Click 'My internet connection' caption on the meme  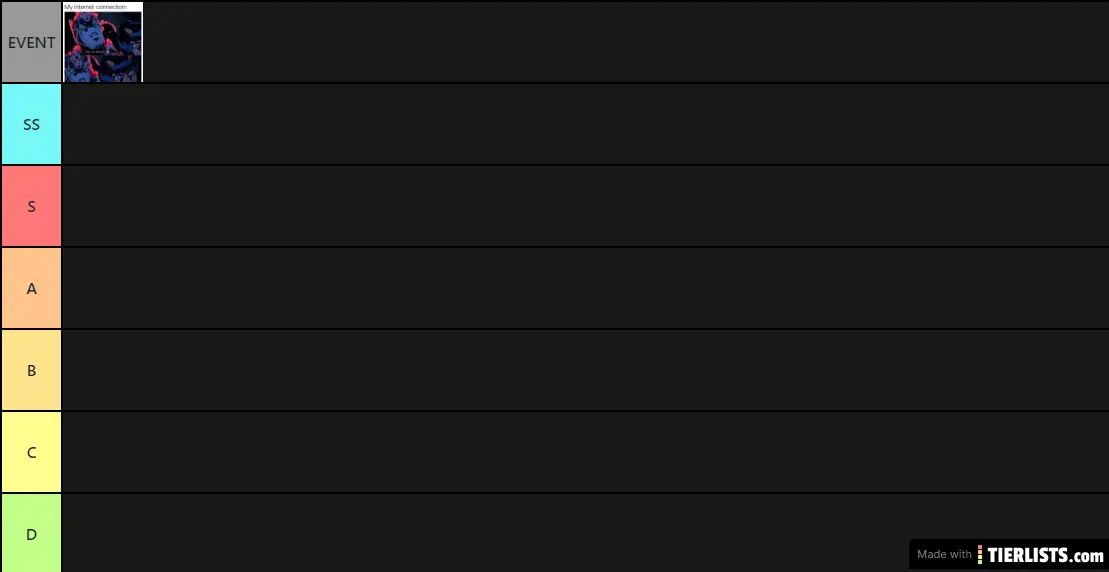pyautogui.click(x=95, y=6)
